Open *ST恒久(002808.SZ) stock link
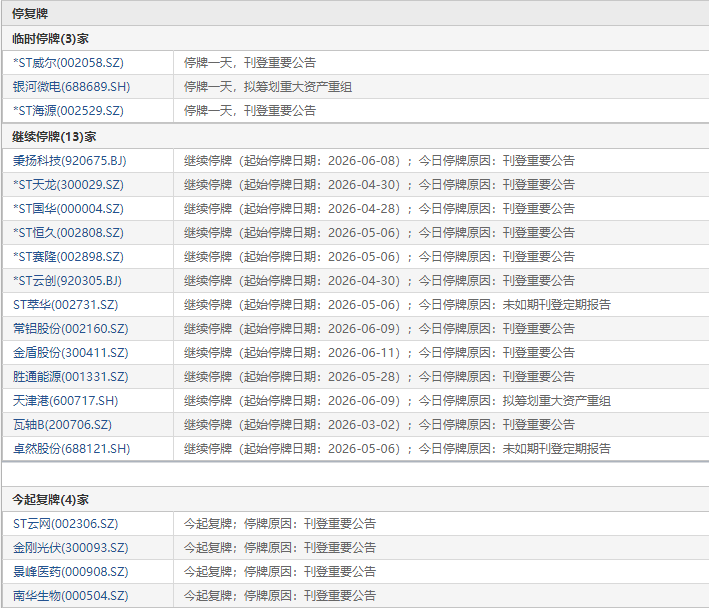This screenshot has width=709, height=608. coord(68,233)
